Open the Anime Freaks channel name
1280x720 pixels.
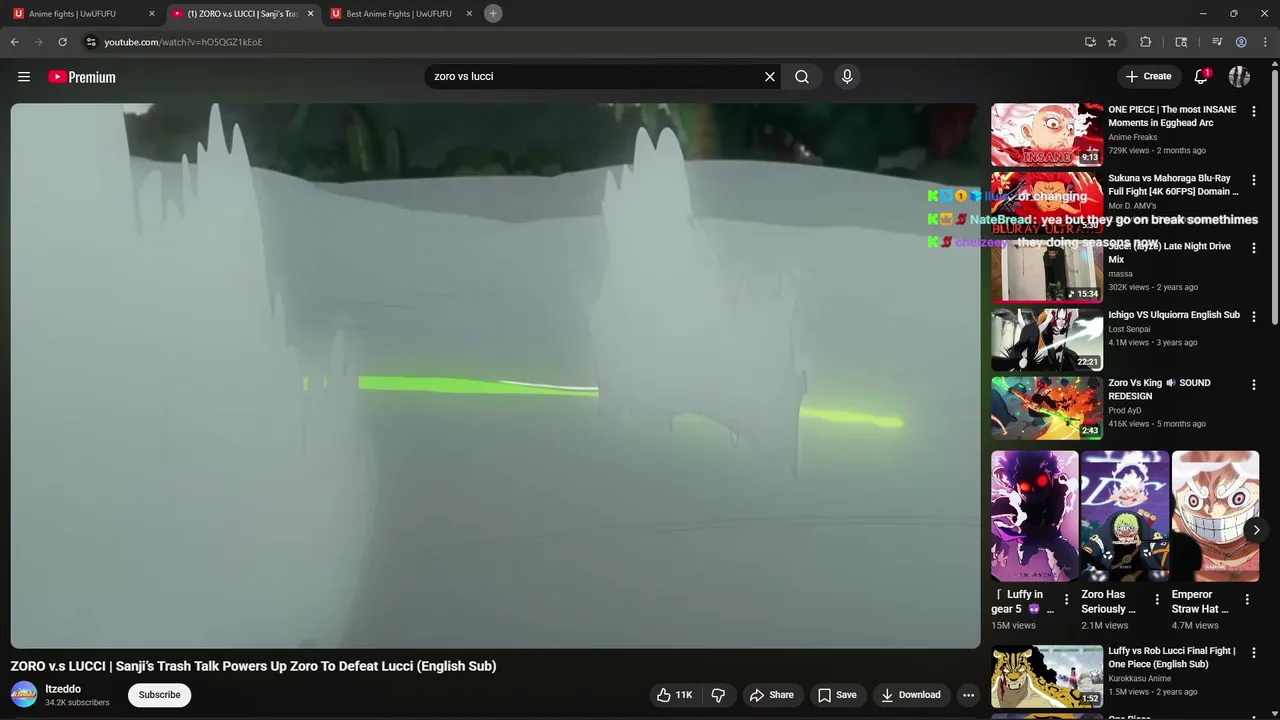point(1133,137)
